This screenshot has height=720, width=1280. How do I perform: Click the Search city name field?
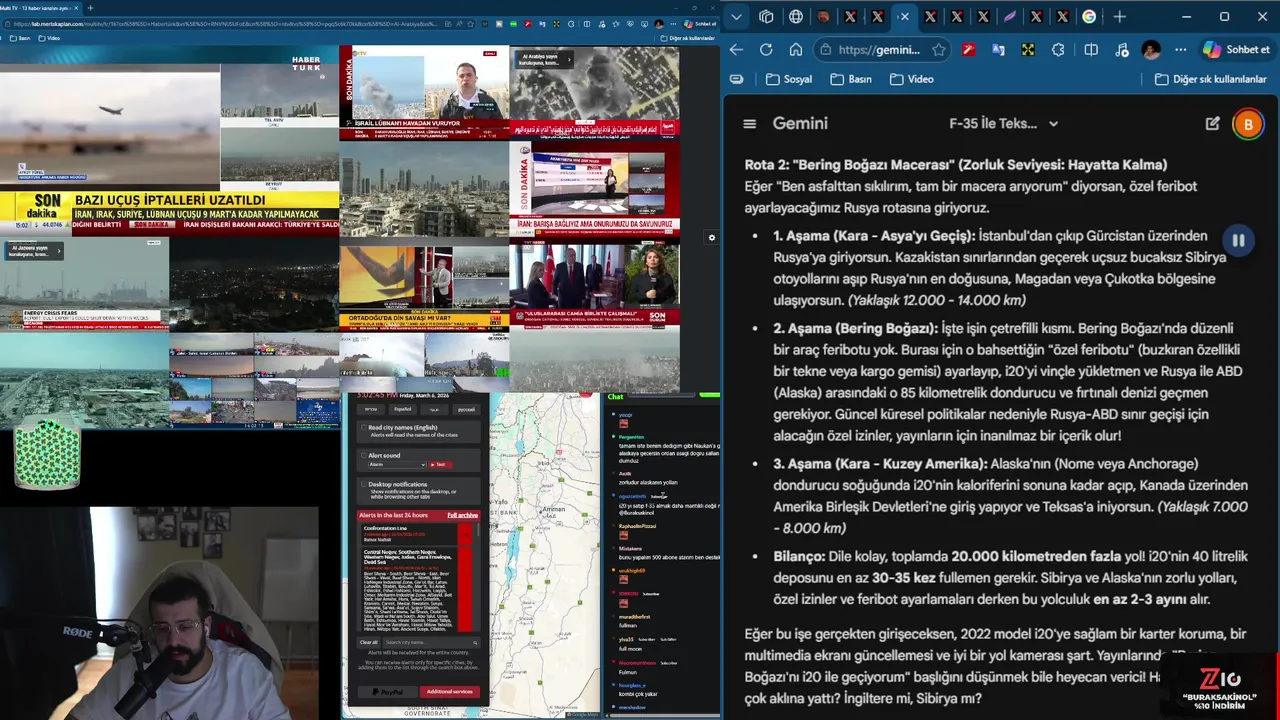point(431,642)
